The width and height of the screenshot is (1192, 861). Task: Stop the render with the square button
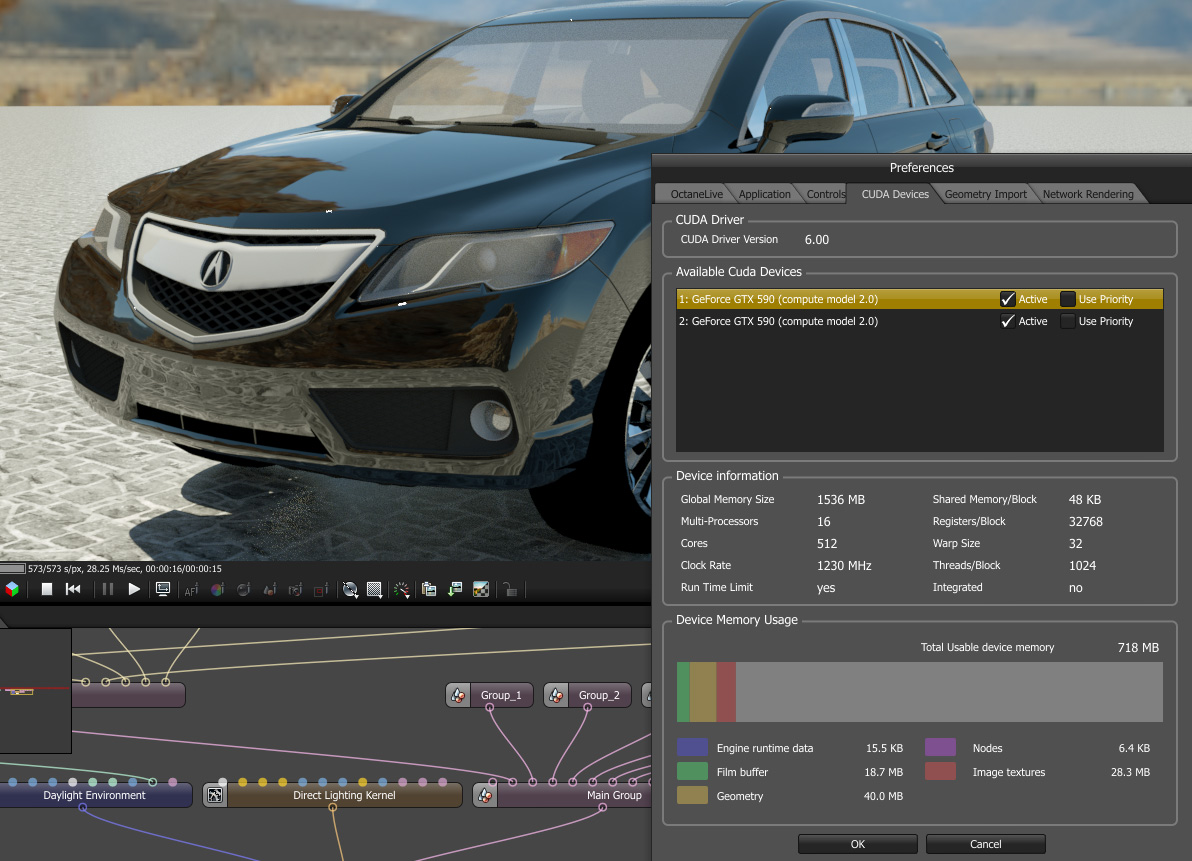(x=46, y=589)
